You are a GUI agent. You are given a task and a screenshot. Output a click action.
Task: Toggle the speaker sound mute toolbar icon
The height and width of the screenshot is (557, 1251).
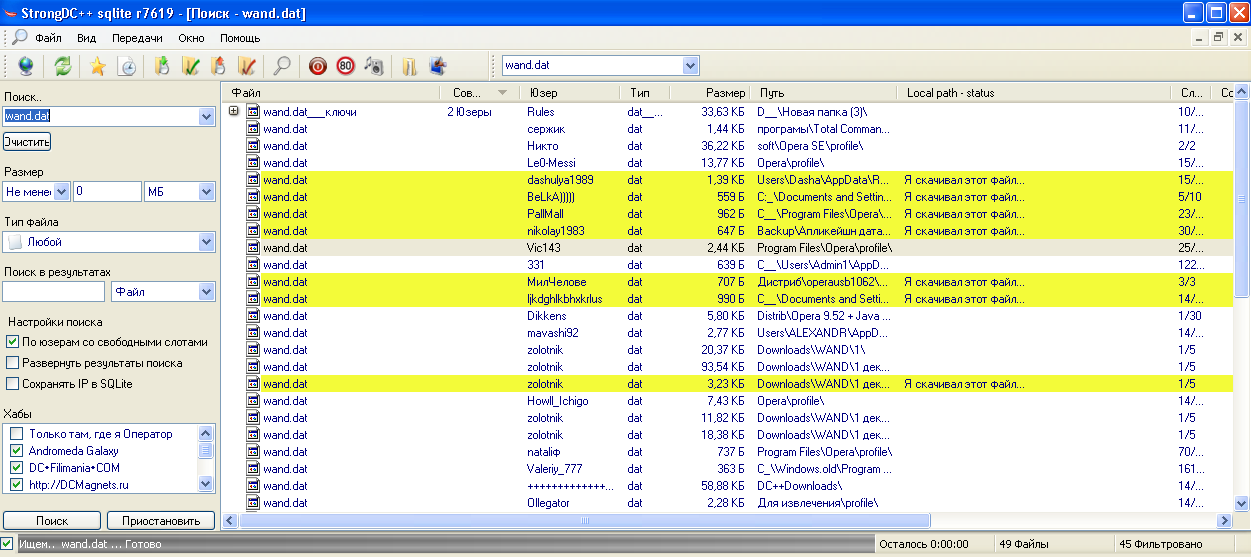tap(374, 66)
